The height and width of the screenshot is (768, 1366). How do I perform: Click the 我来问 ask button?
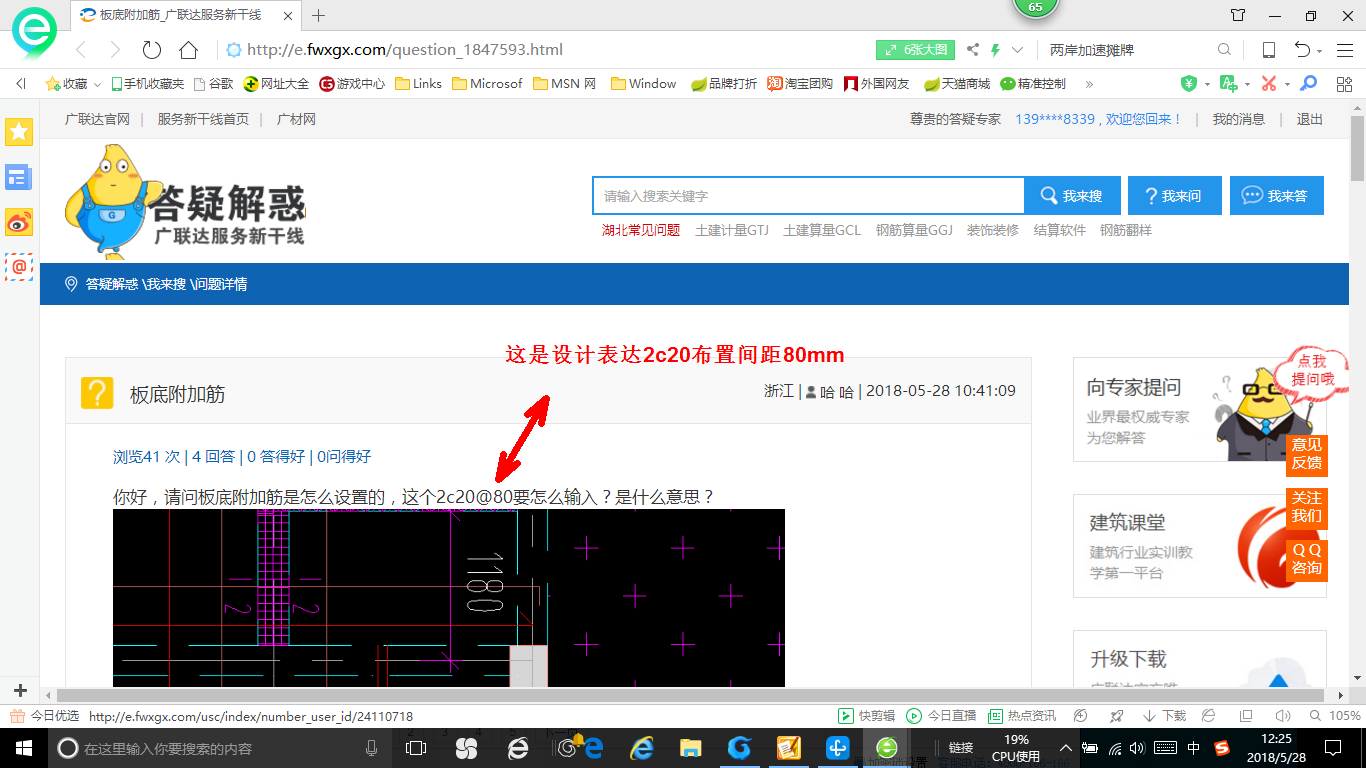pyautogui.click(x=1174, y=196)
